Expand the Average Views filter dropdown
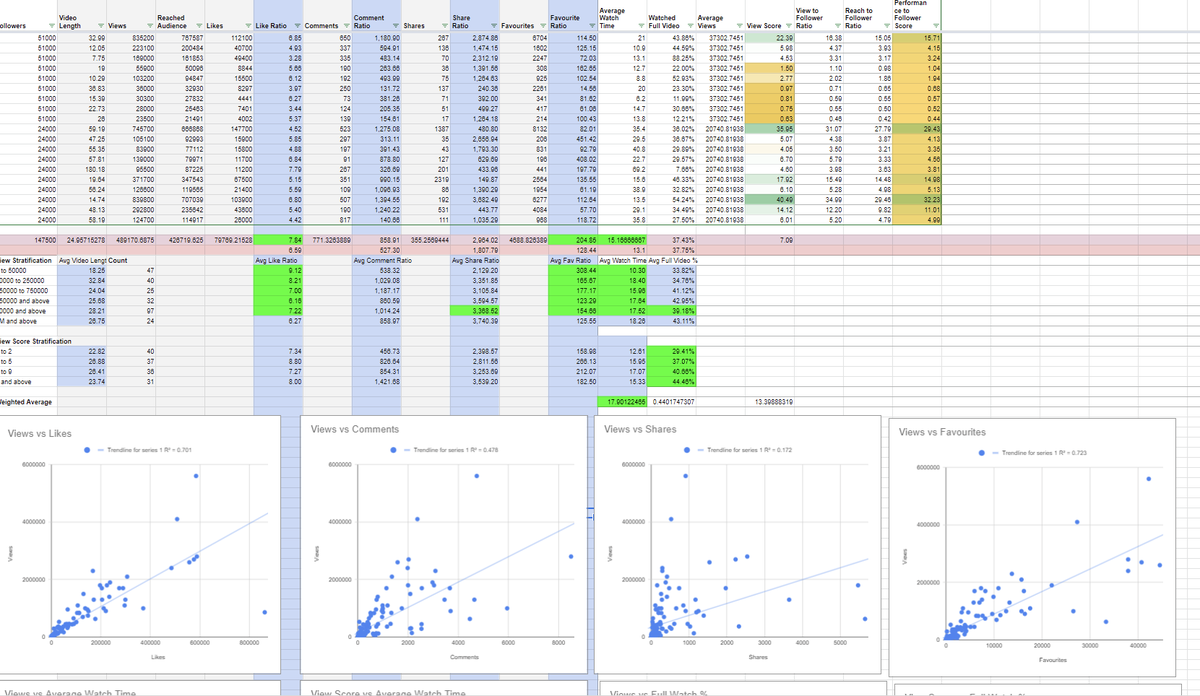Viewport: 1200px width, 696px height. coord(738,25)
